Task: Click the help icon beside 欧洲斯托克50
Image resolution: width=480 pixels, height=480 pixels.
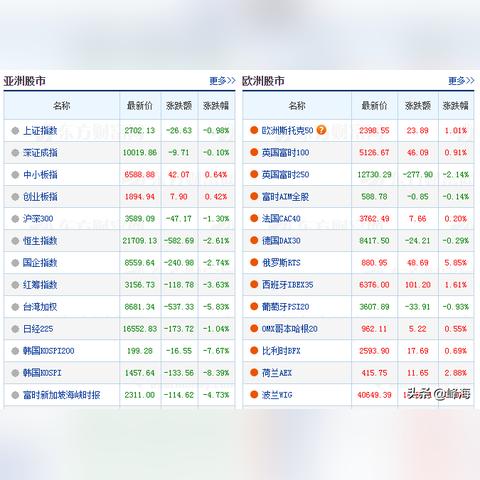Action: tap(321, 130)
